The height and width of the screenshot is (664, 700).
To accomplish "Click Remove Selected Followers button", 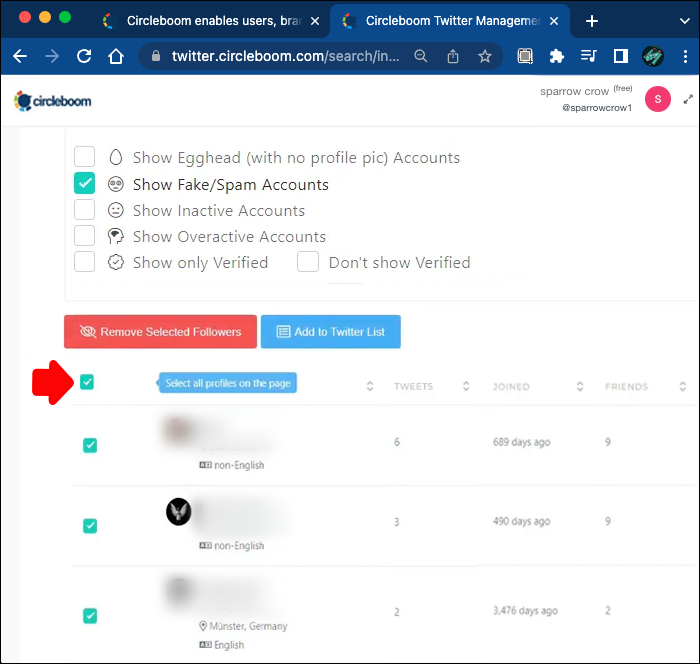I will (160, 332).
